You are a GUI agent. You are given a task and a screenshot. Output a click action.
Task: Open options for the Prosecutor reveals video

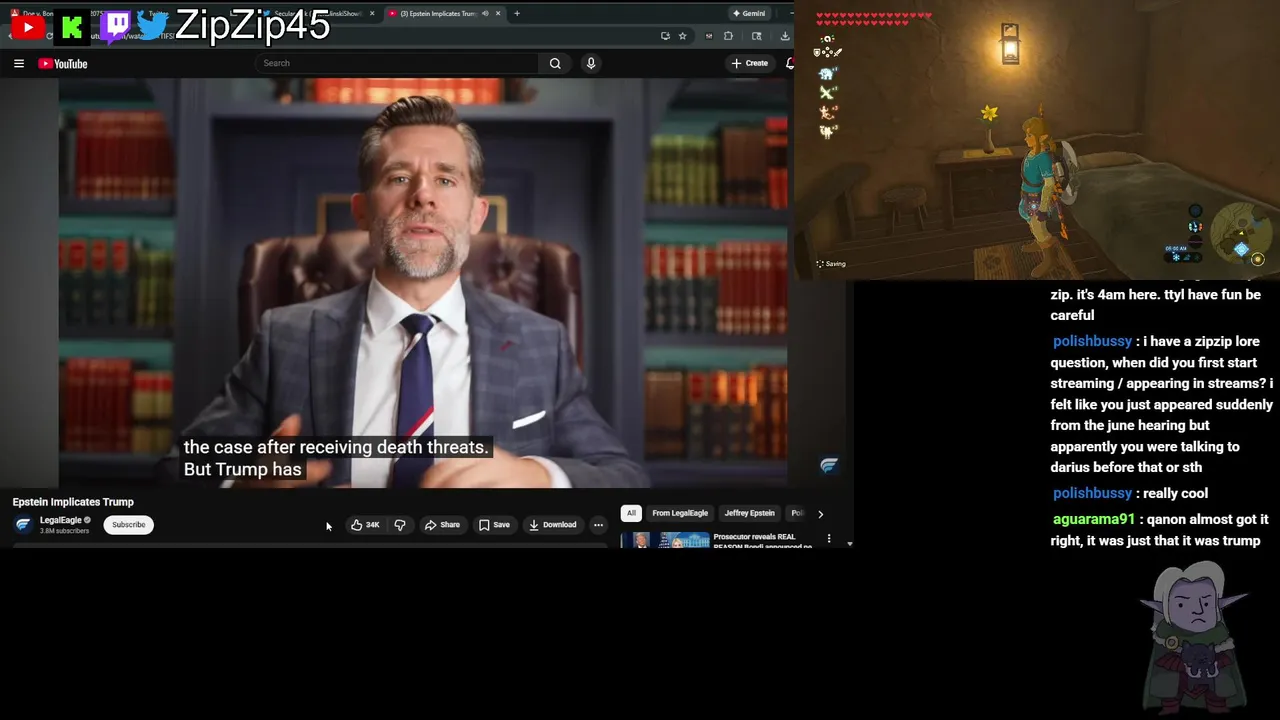point(828,538)
